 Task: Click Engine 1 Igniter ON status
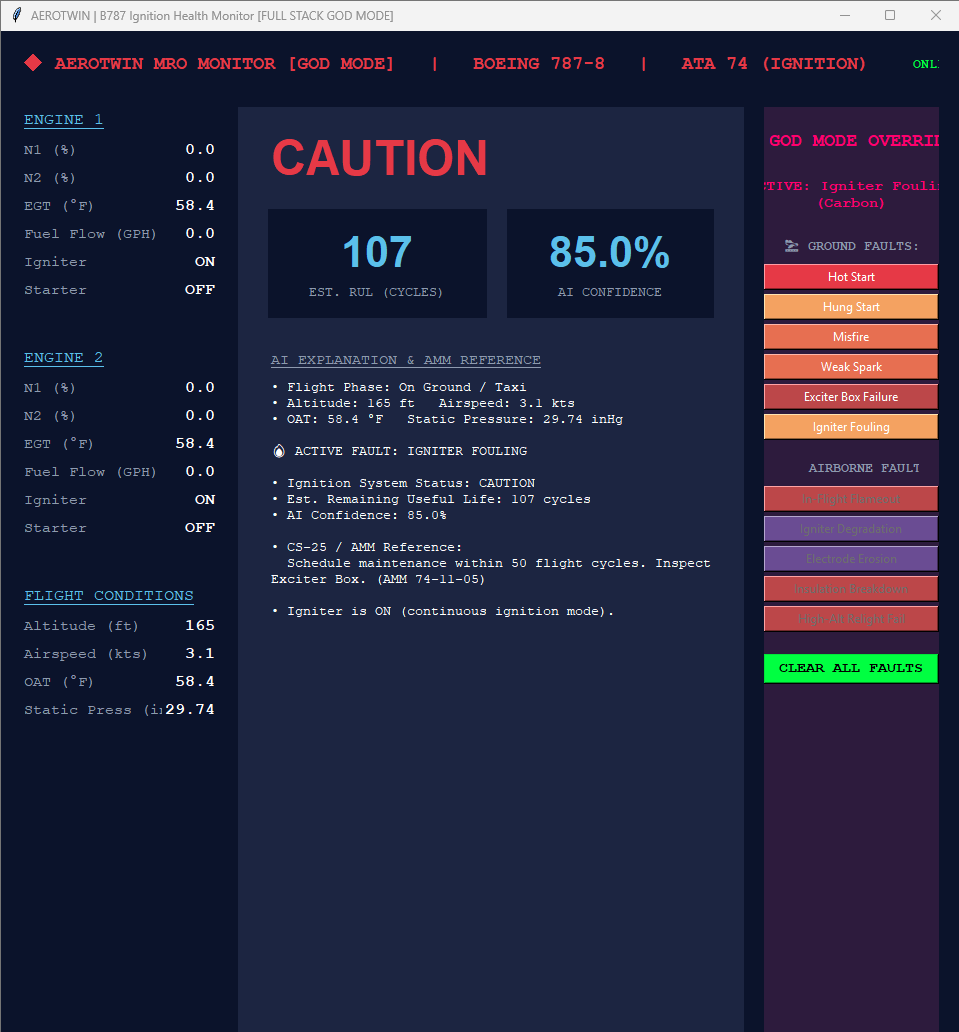[205, 262]
